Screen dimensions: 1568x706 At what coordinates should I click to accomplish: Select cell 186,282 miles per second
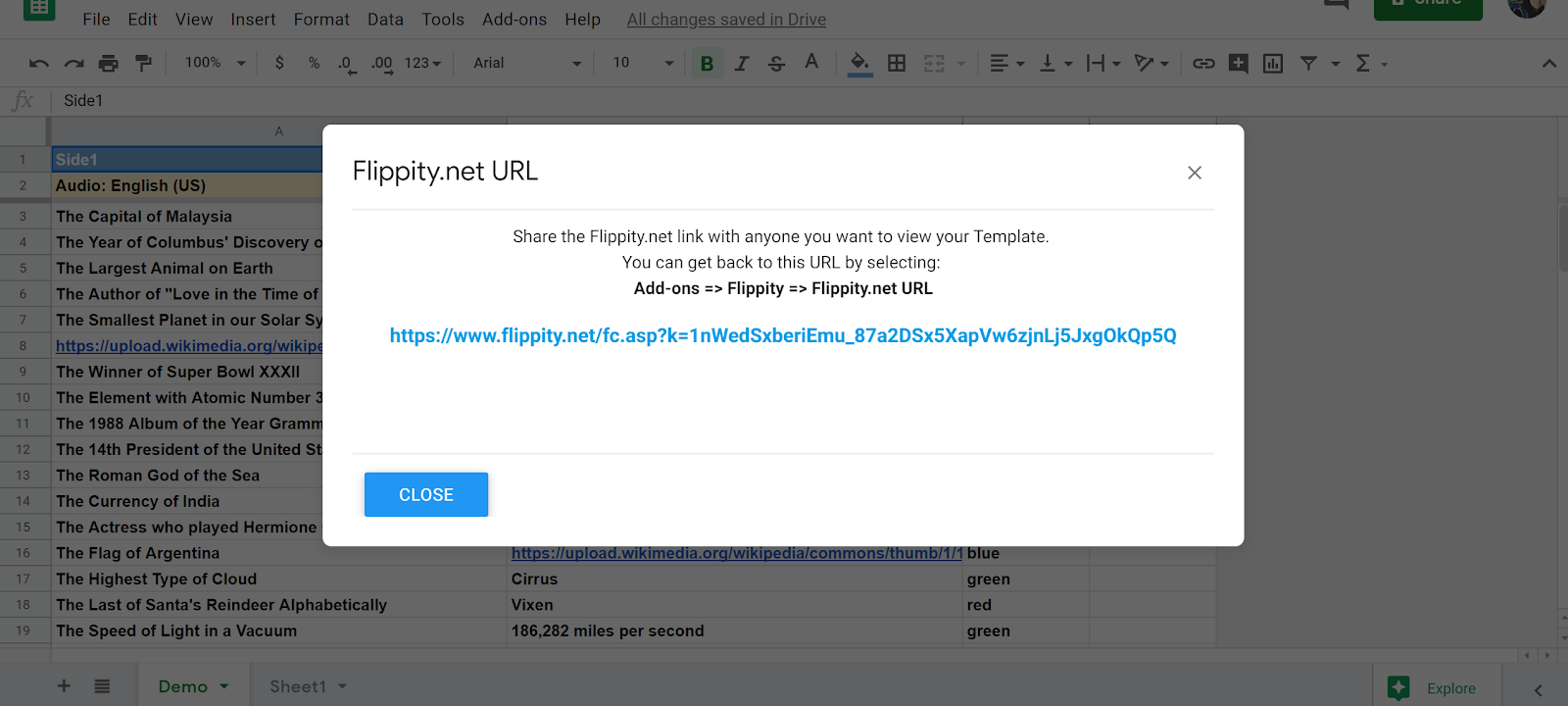(735, 631)
